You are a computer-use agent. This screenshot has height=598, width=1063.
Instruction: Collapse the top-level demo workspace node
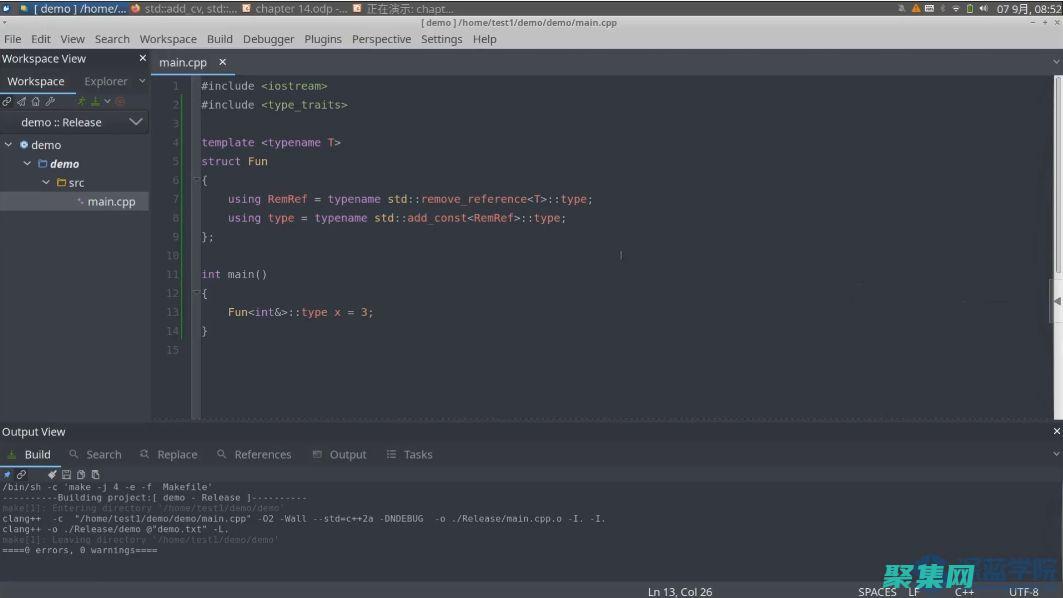pos(9,145)
